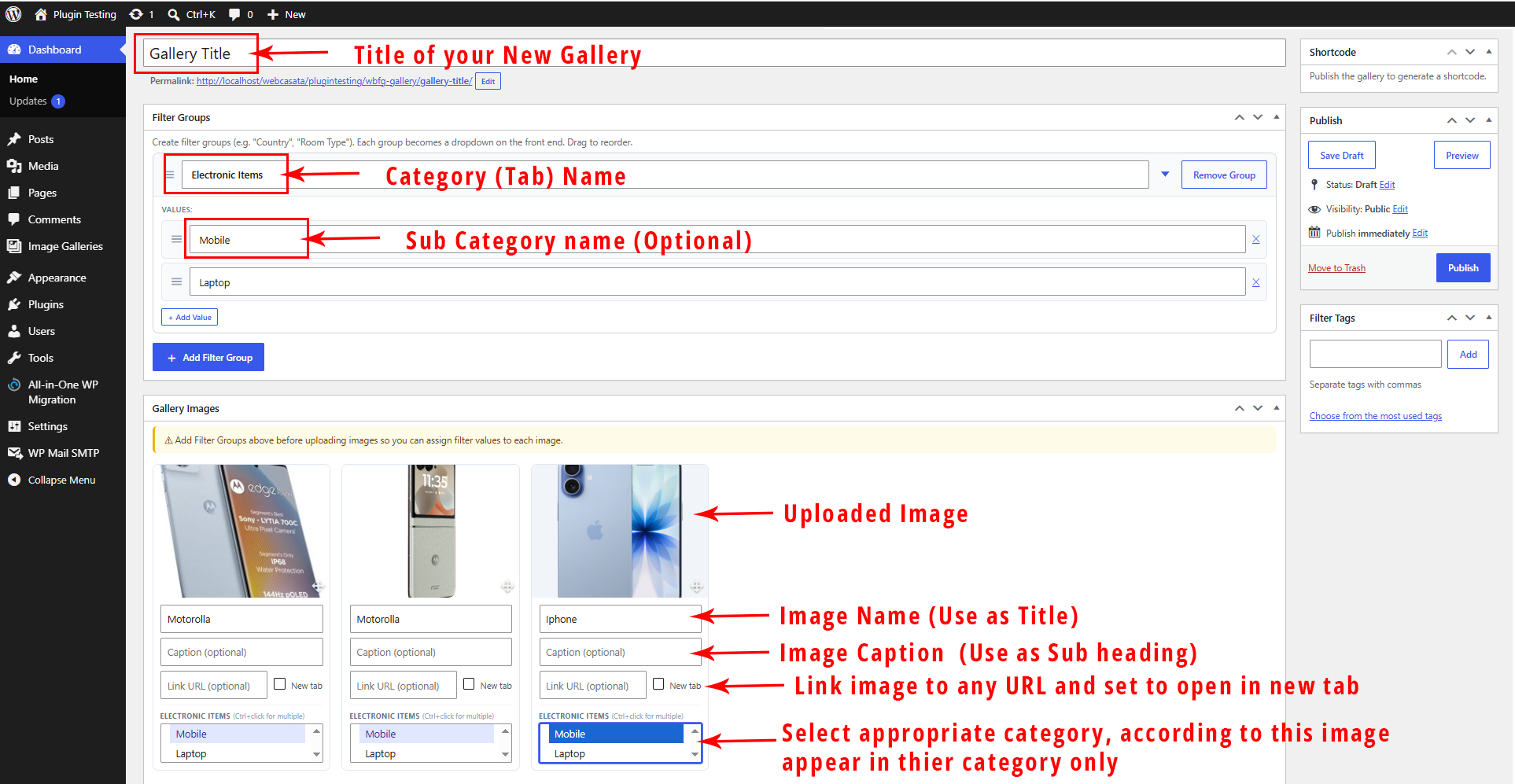Move Filter Groups panel down
The height and width of the screenshot is (784, 1515).
pyautogui.click(x=1258, y=117)
